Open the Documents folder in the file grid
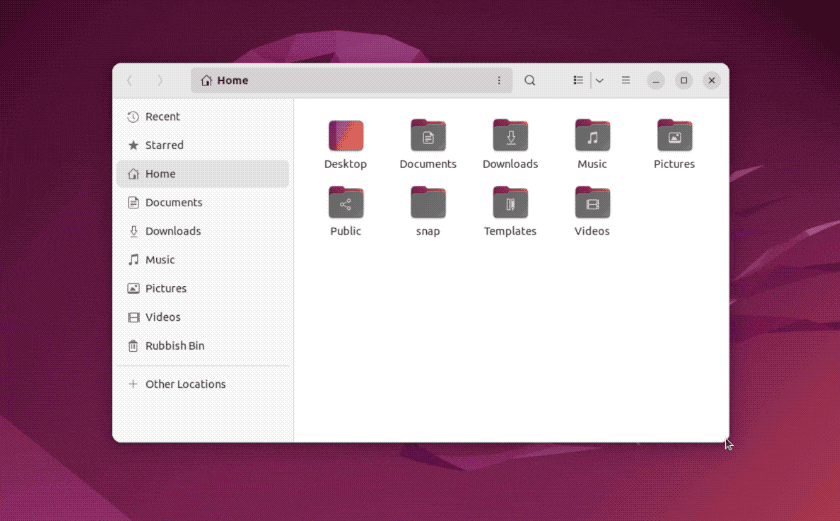The height and width of the screenshot is (521, 840). click(x=428, y=135)
